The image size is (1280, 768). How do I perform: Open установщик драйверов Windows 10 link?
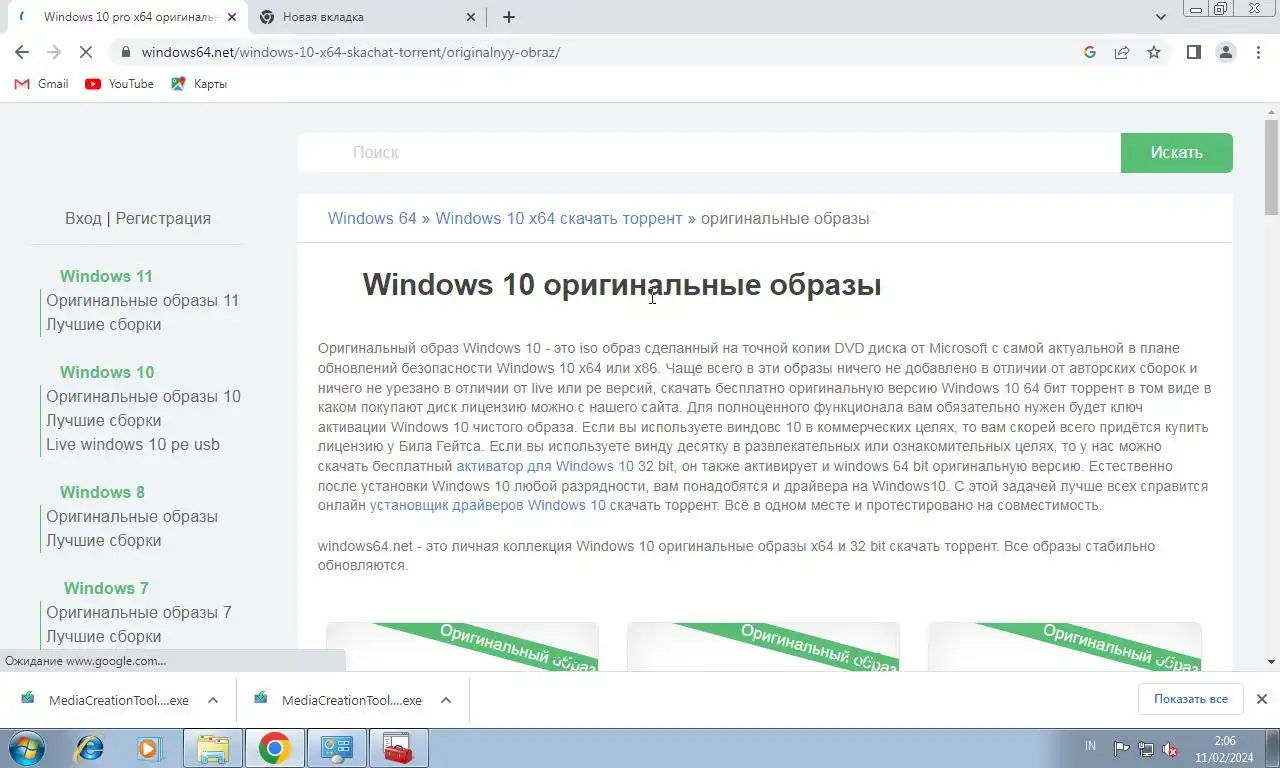click(x=488, y=505)
